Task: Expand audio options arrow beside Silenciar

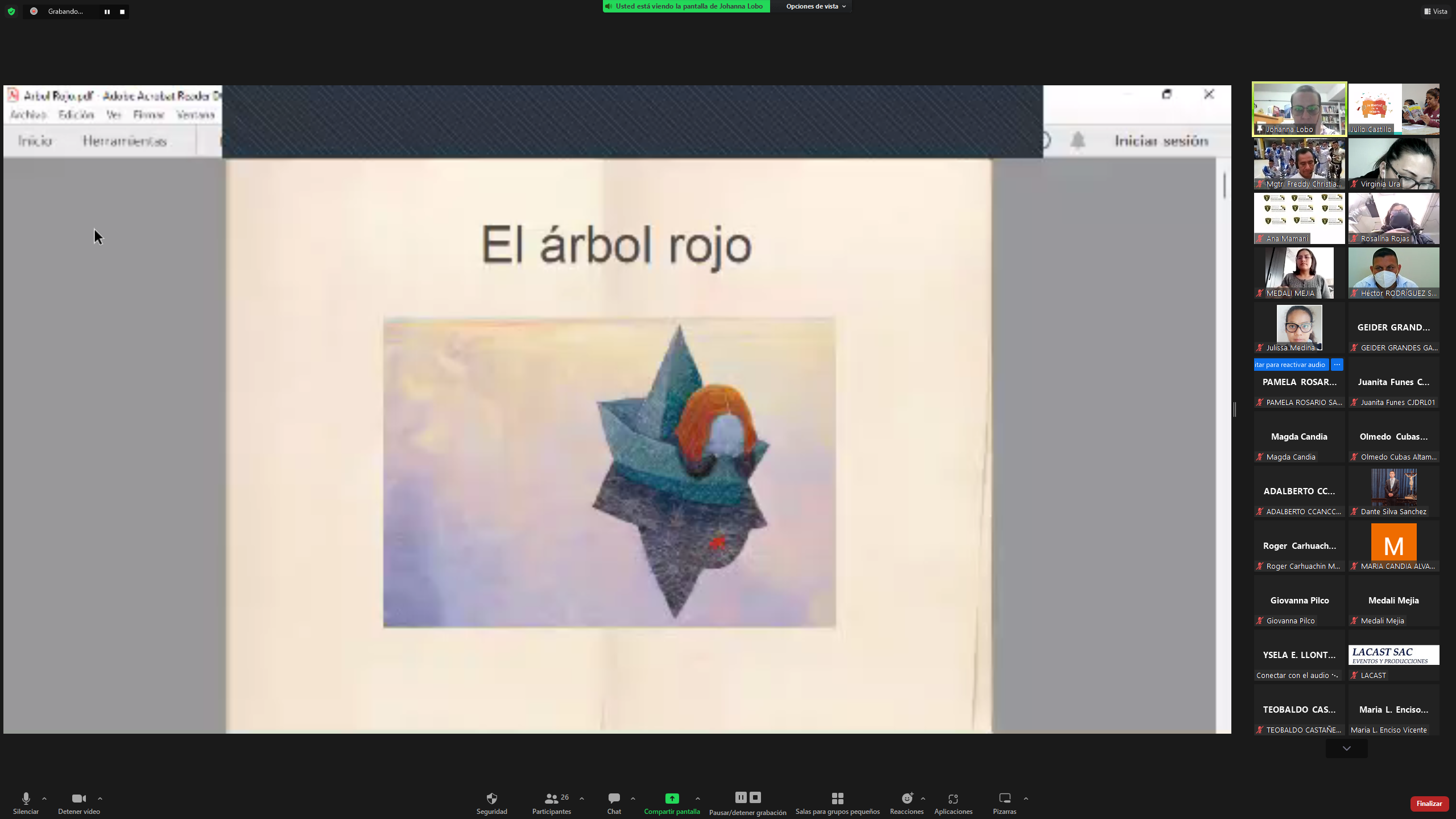Action: pos(44,799)
